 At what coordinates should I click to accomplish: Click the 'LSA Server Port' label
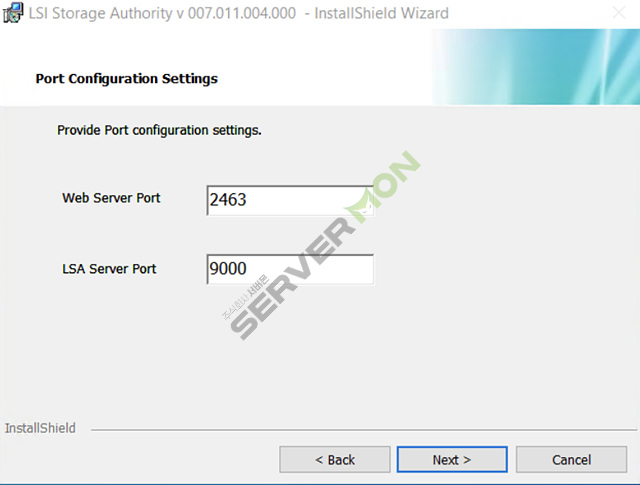[109, 269]
